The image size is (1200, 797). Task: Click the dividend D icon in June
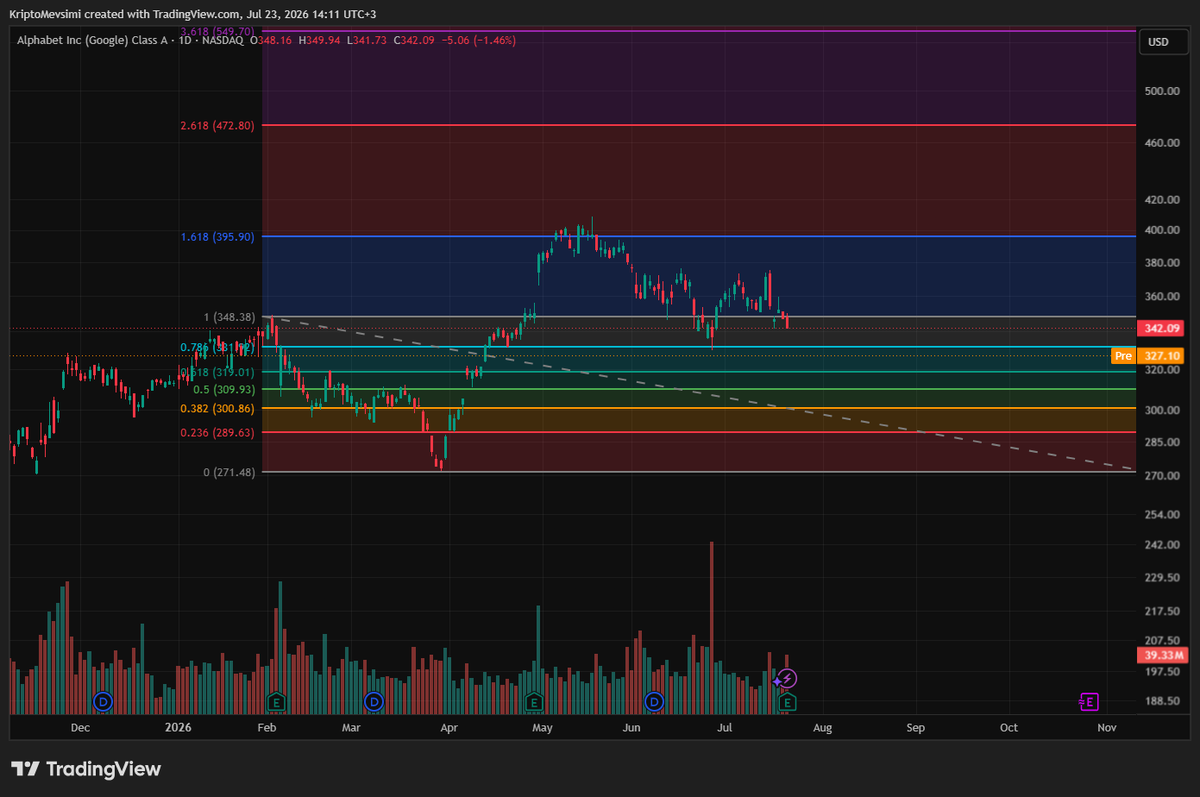click(x=655, y=701)
